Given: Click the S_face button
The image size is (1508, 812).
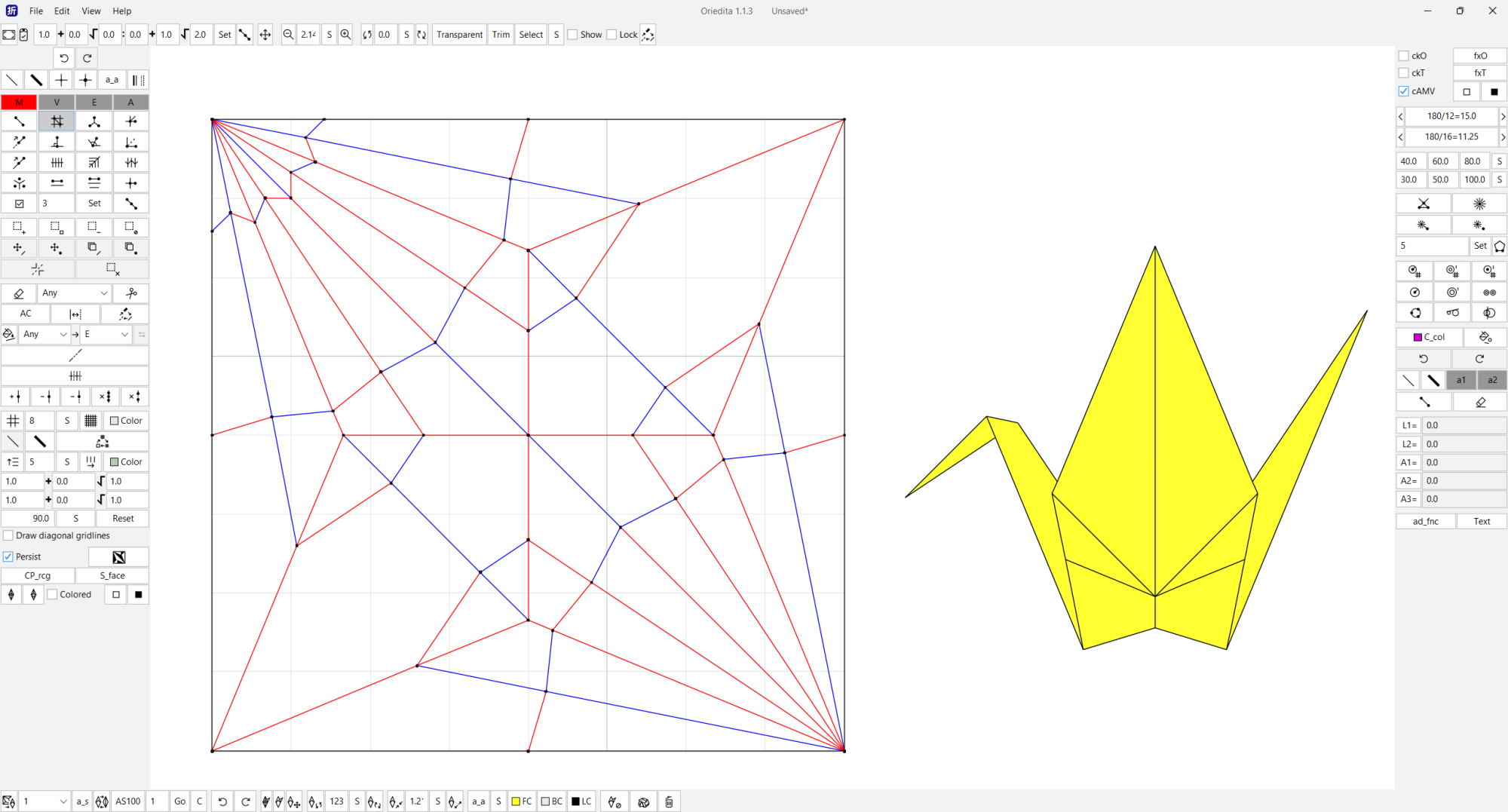Looking at the screenshot, I should pos(112,575).
